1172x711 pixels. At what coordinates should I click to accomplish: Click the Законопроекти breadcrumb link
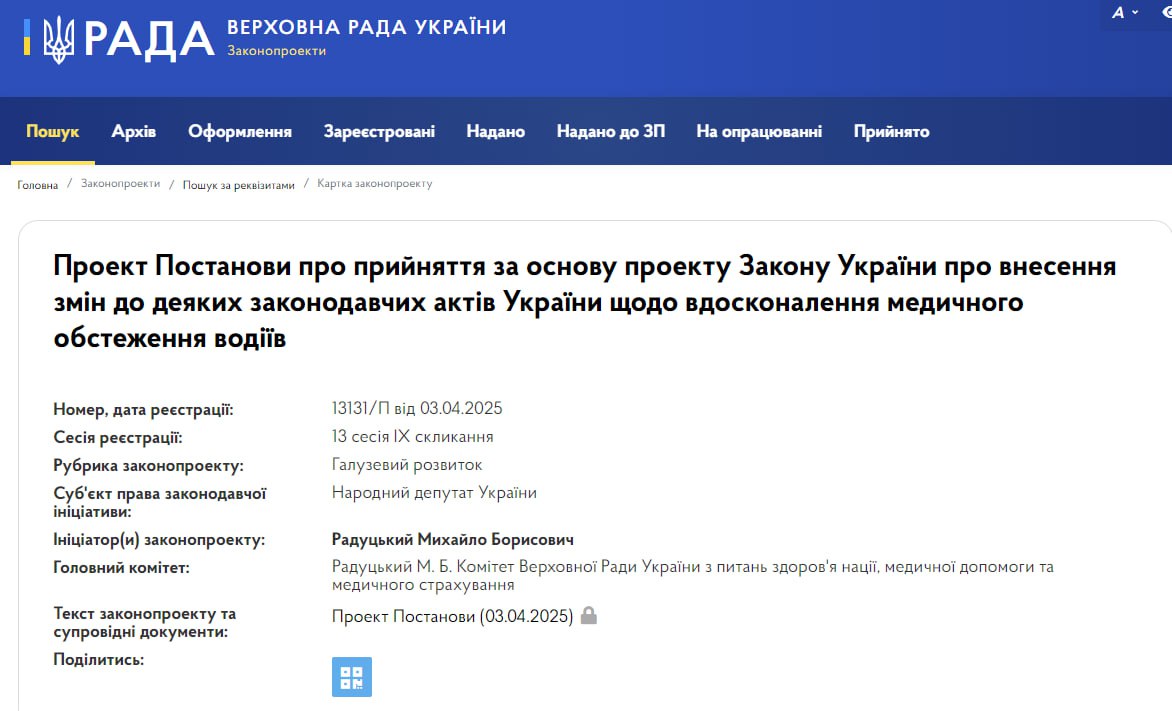pyautogui.click(x=120, y=184)
